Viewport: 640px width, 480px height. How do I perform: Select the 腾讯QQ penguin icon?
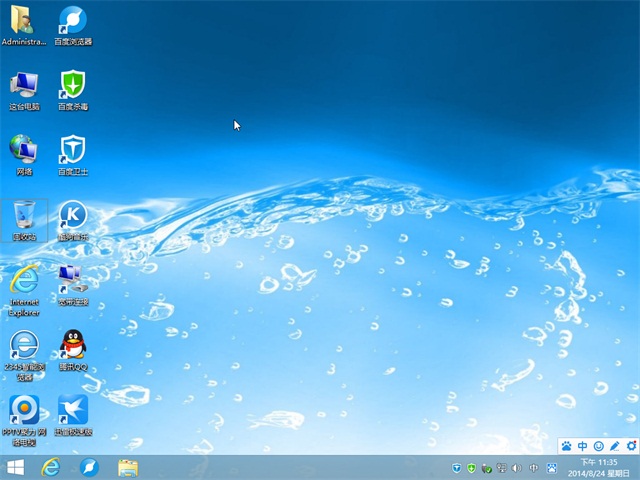pyautogui.click(x=72, y=345)
